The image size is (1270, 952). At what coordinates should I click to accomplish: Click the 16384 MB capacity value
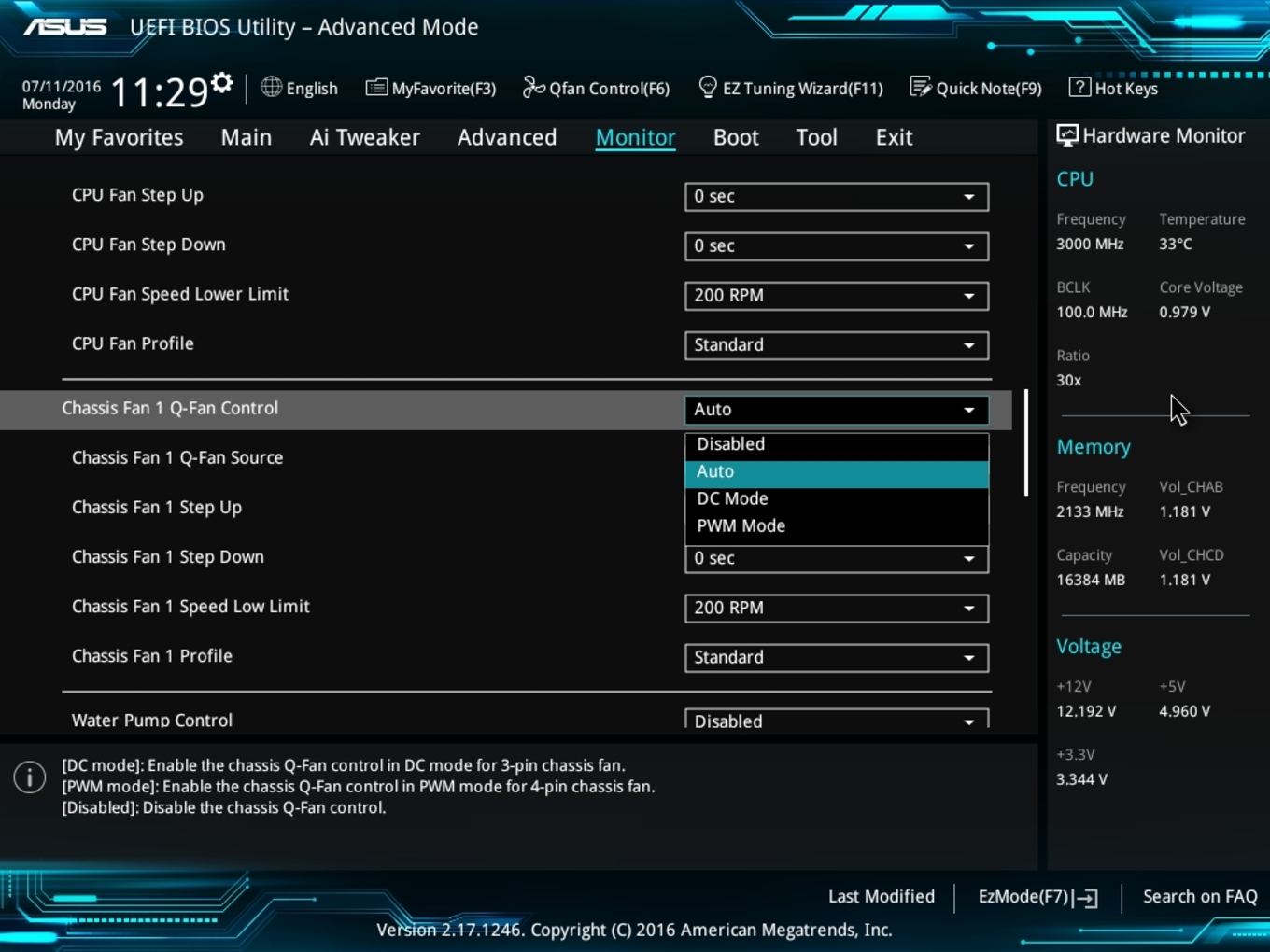(x=1091, y=580)
